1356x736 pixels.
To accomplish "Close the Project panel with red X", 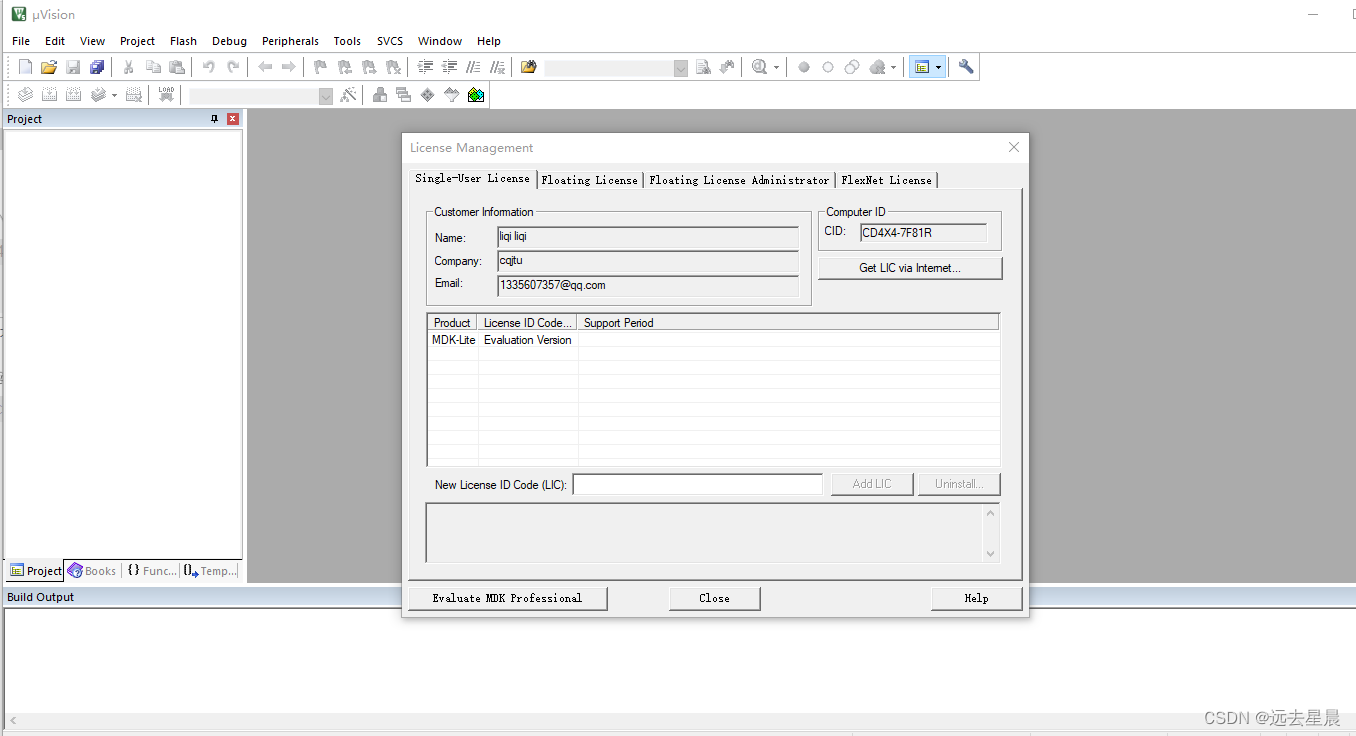I will pos(233,119).
